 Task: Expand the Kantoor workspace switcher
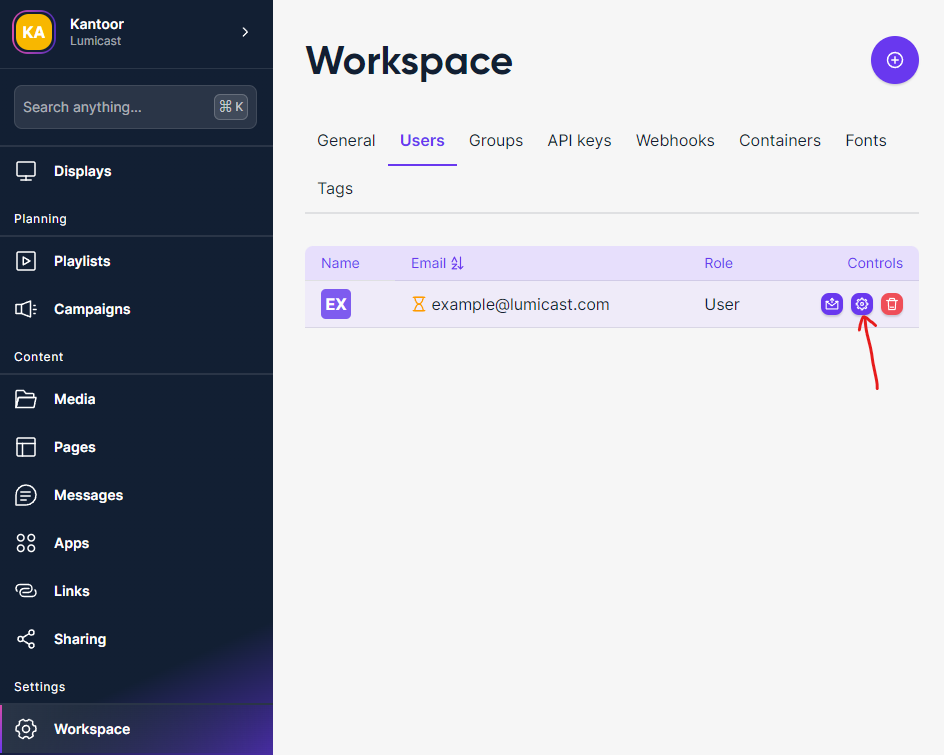click(245, 31)
